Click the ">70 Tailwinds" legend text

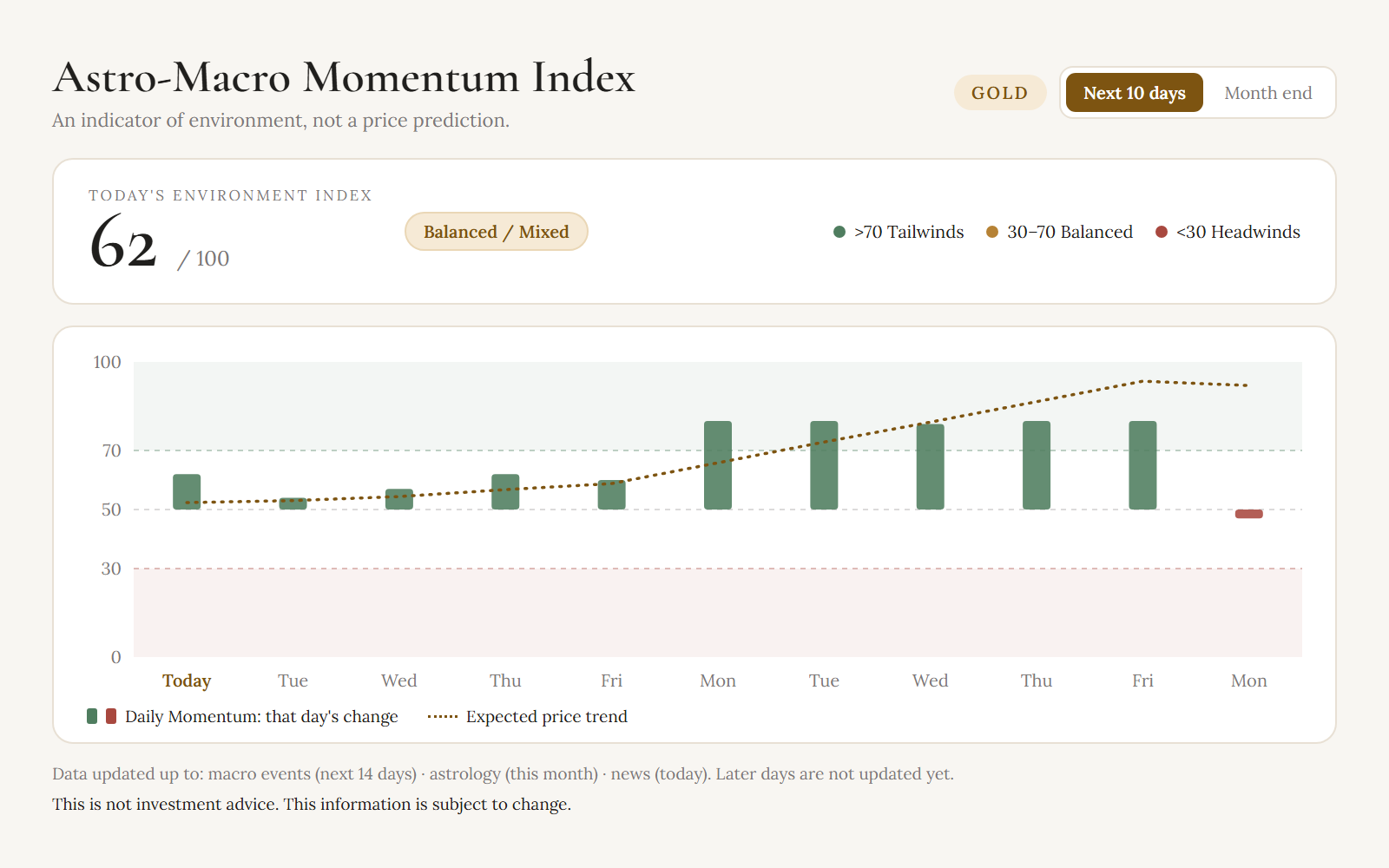coord(909,232)
